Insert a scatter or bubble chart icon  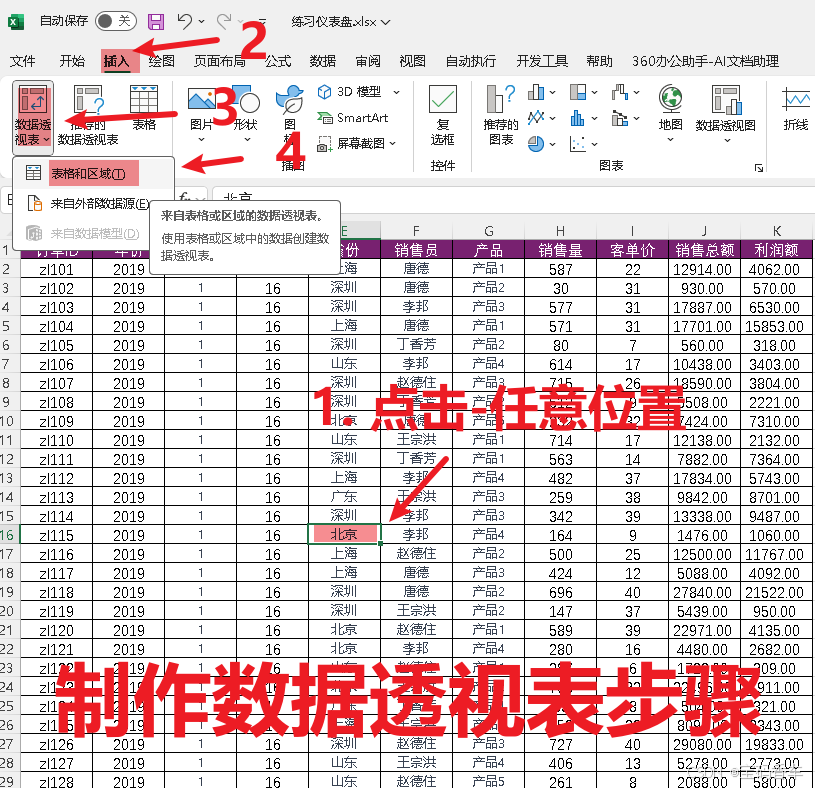[578, 143]
